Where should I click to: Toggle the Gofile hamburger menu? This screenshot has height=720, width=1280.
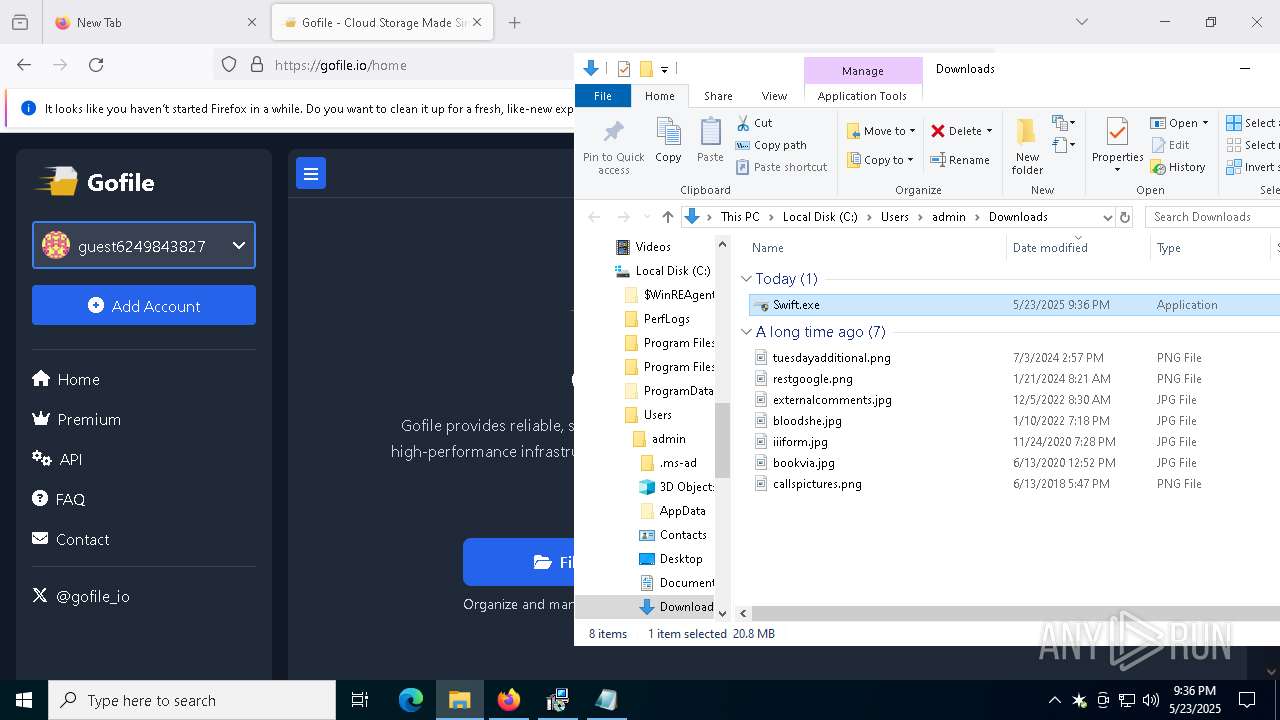pos(311,174)
